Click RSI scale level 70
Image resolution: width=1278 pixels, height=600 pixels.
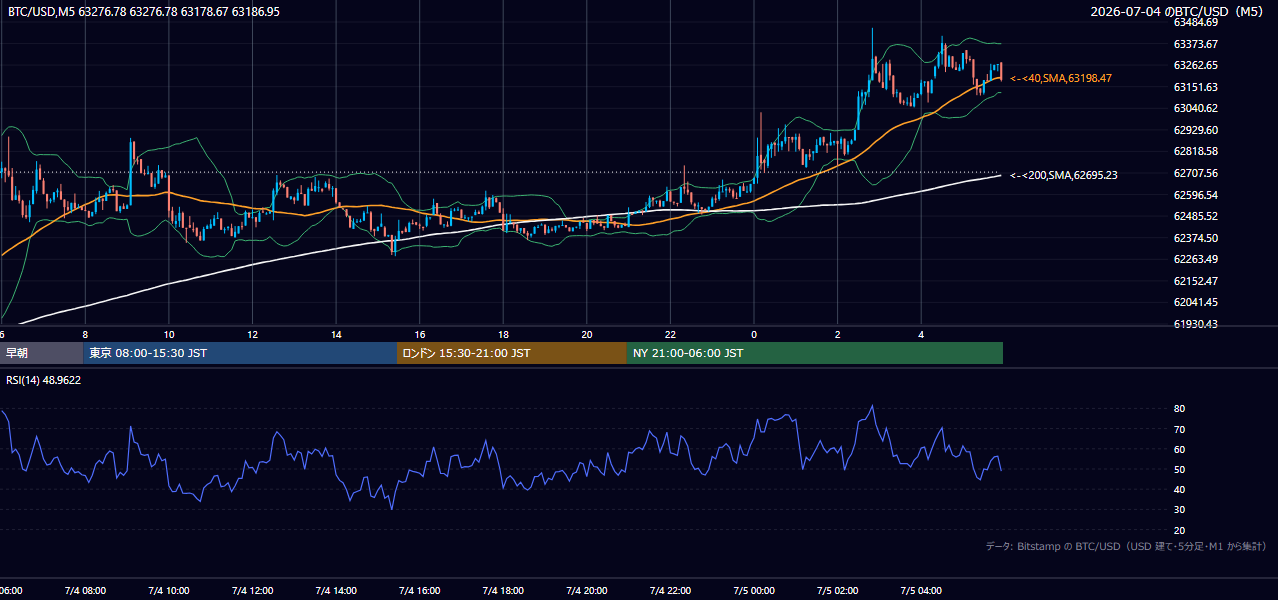(1180, 429)
